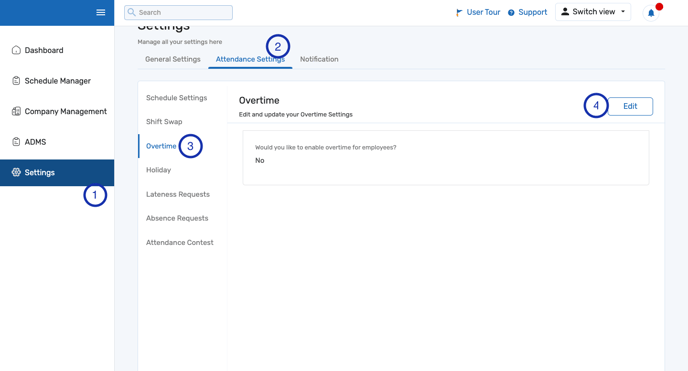
Task: Switch to the Notification tab
Action: tap(319, 59)
